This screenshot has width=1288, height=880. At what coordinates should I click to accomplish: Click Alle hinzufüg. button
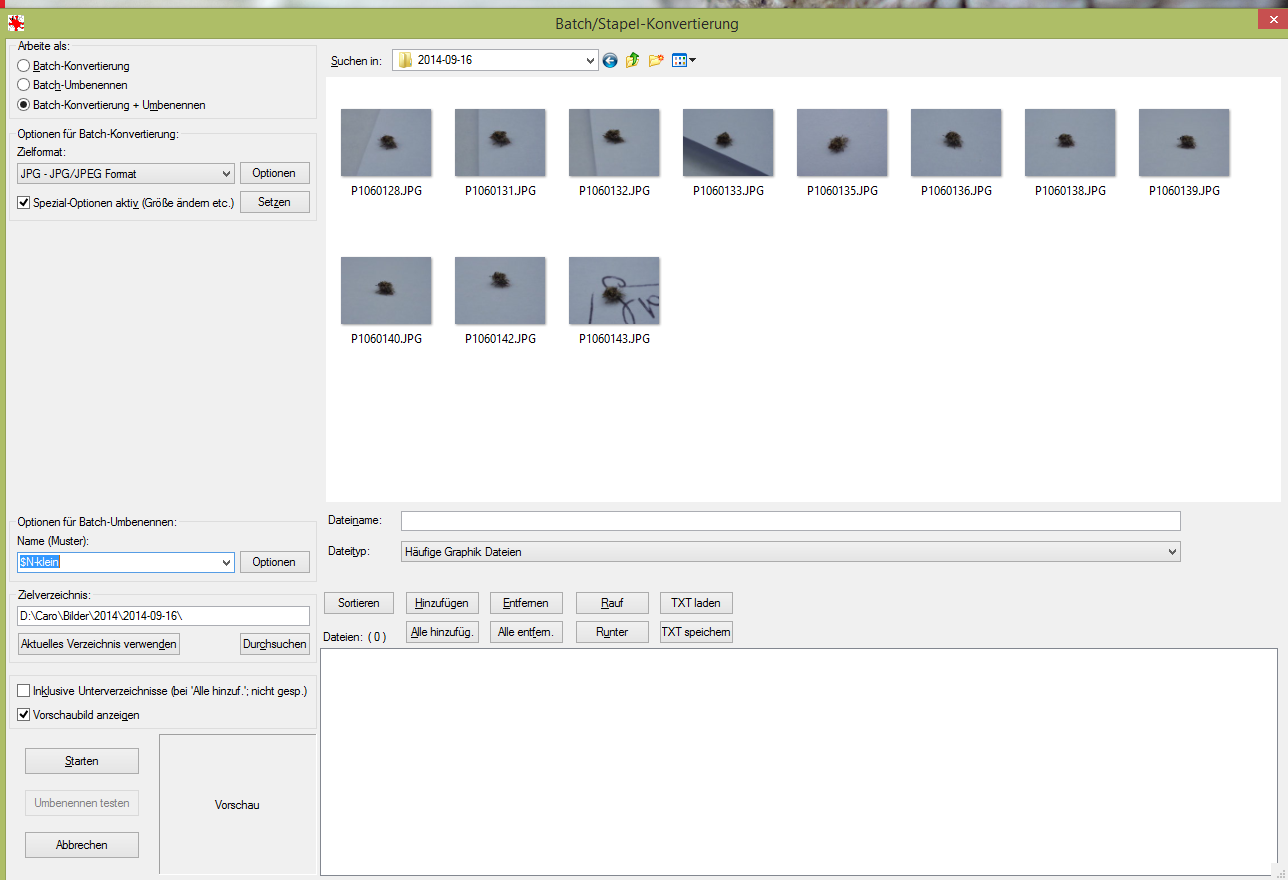point(443,632)
